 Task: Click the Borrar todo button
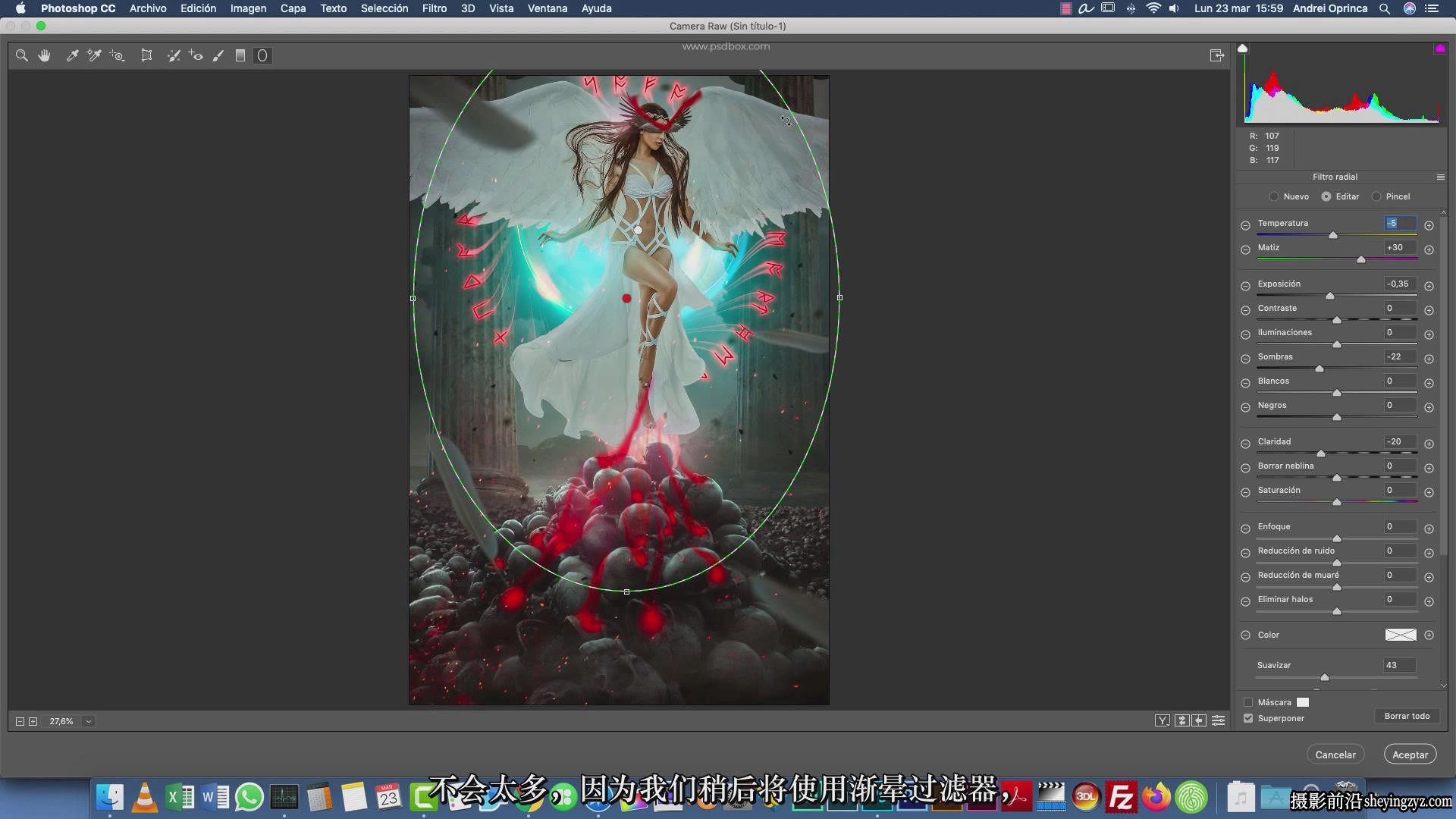pos(1407,716)
